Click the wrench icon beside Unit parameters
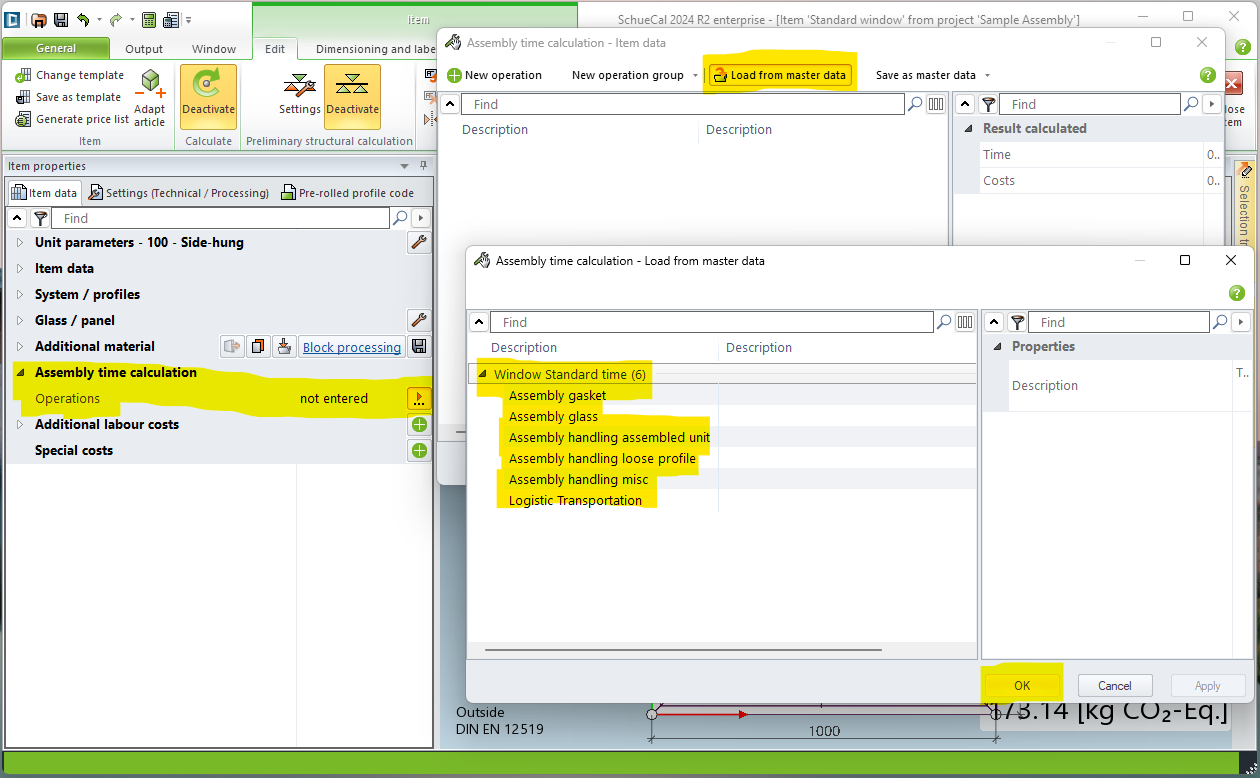The width and height of the screenshot is (1260, 778). point(419,242)
